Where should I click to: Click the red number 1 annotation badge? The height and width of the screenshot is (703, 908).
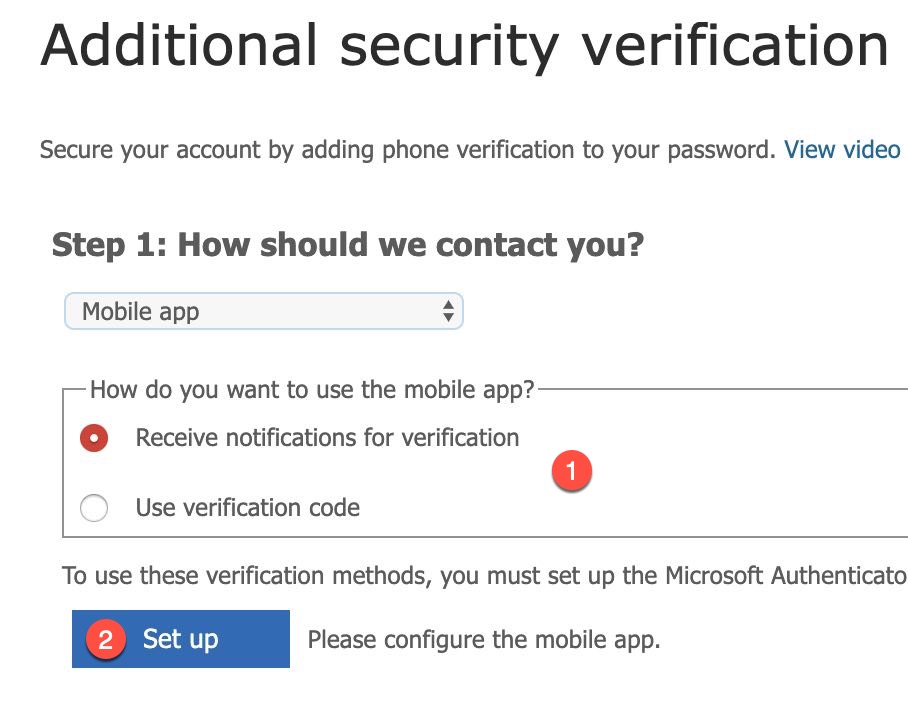(x=571, y=472)
